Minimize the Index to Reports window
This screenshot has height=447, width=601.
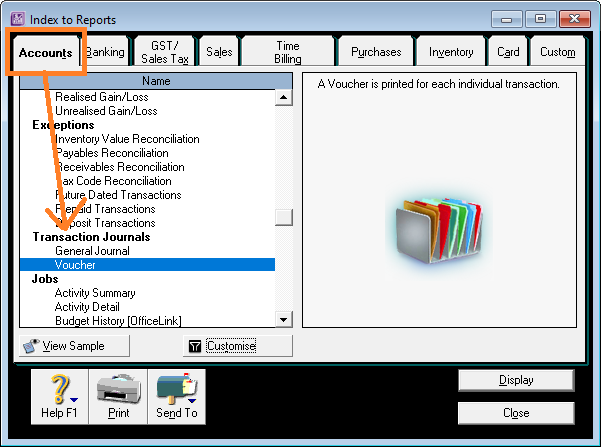[506, 19]
